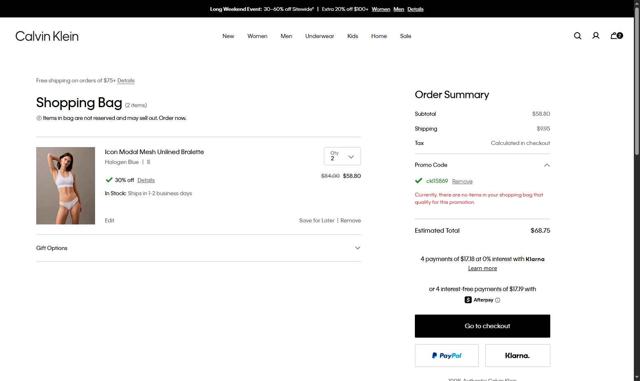Click the Details link in top banner
640x381 pixels.
pyautogui.click(x=415, y=9)
